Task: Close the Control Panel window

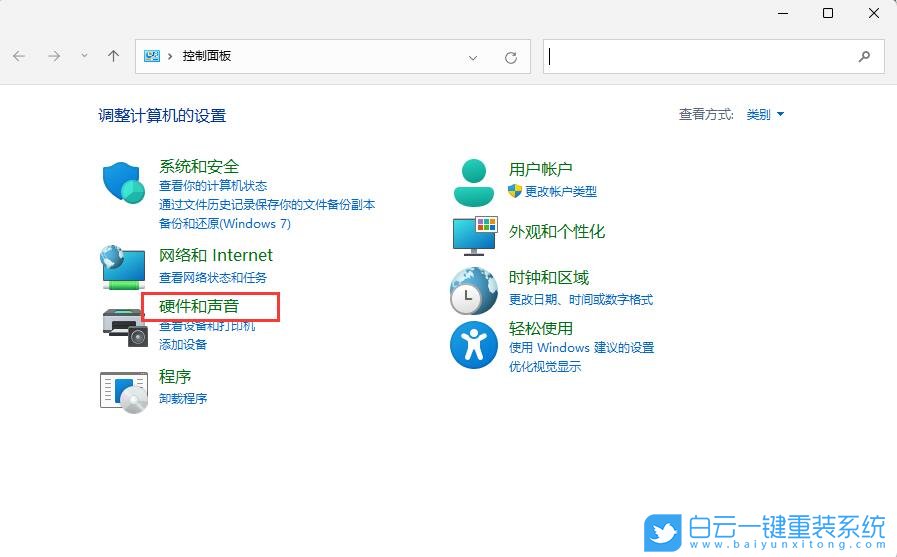Action: point(874,13)
